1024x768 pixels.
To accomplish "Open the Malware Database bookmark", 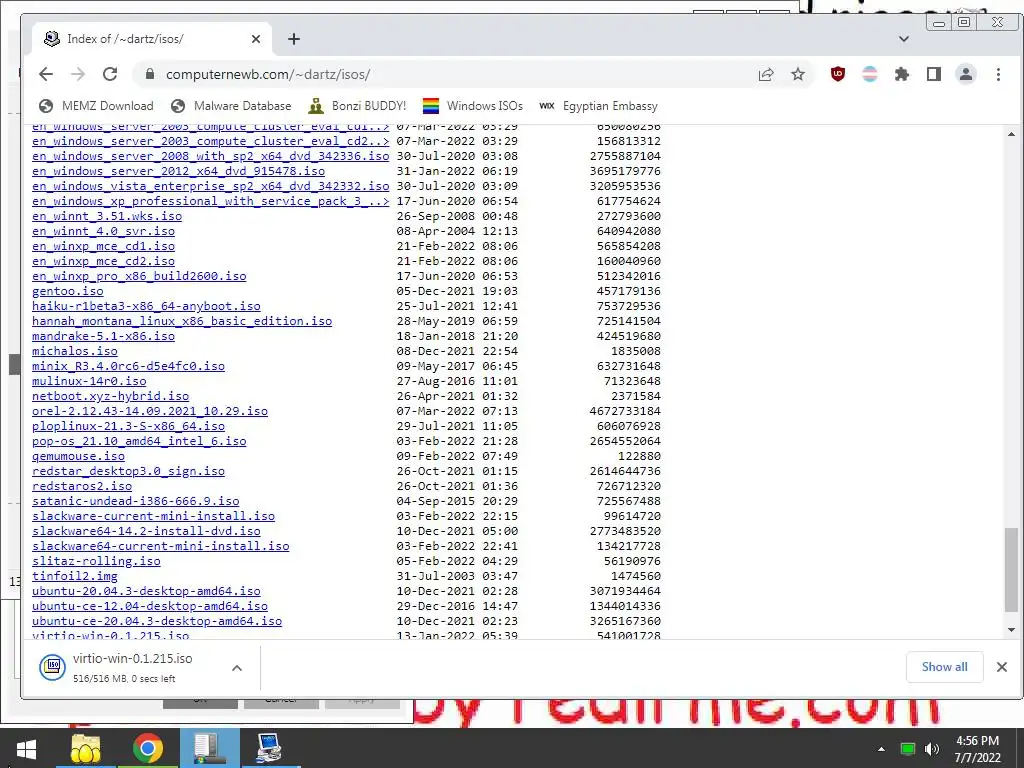I will click(x=231, y=106).
